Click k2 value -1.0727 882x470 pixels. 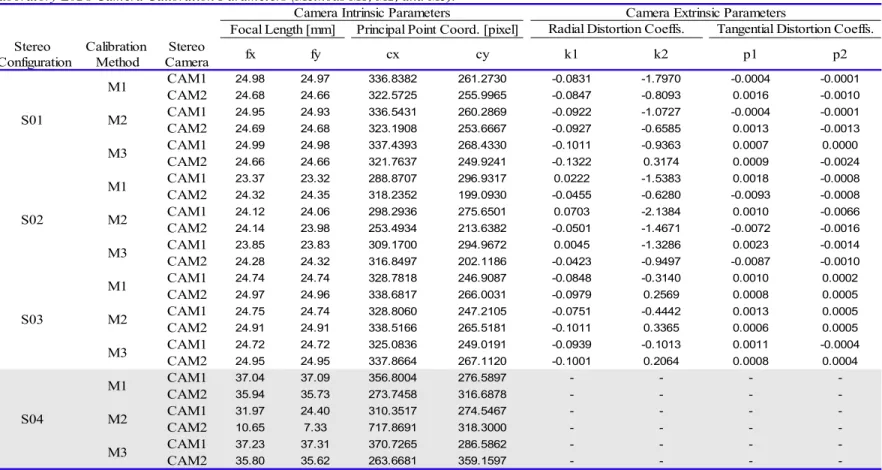661,112
